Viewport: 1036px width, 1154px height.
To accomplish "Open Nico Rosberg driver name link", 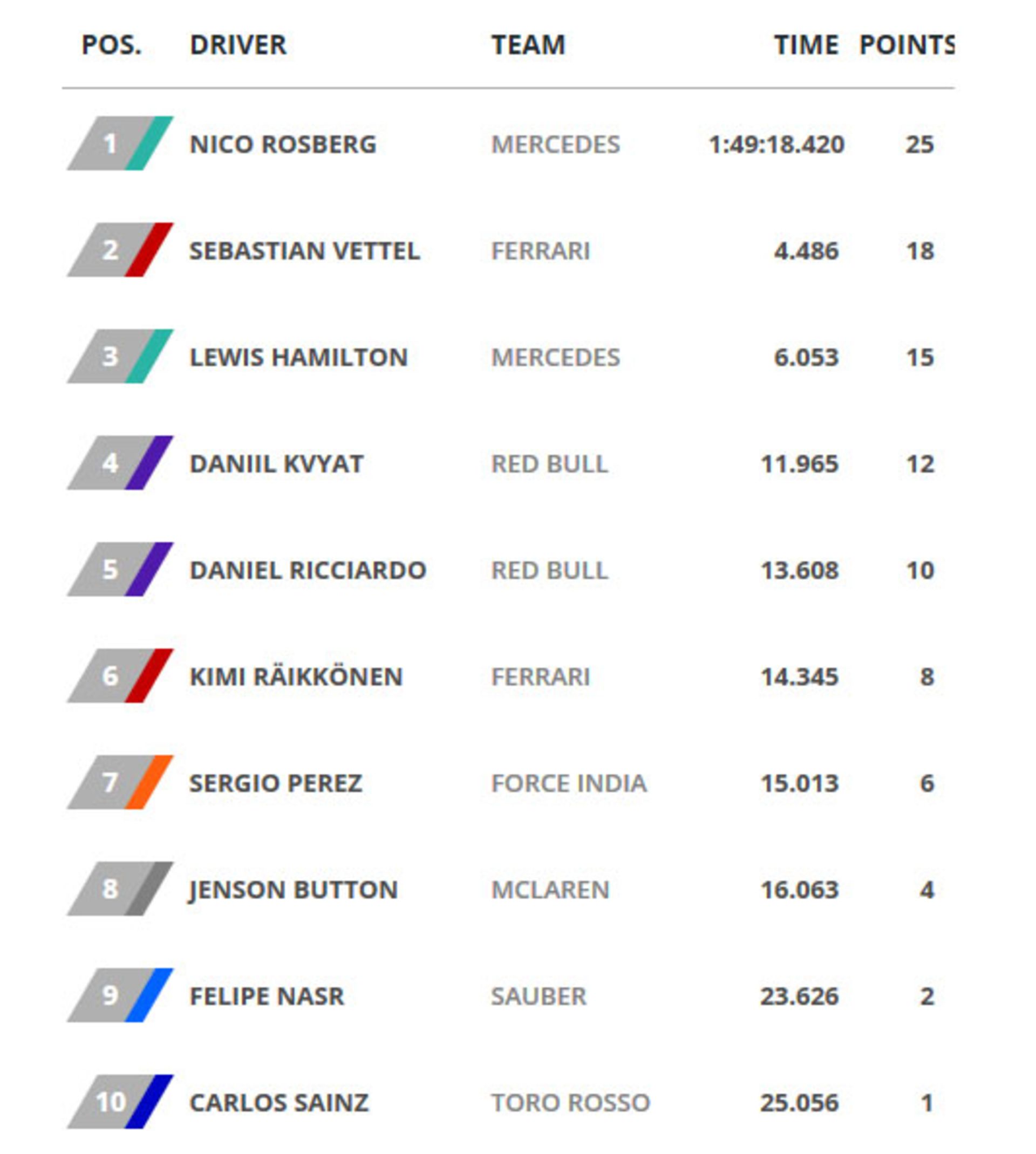I will [283, 145].
